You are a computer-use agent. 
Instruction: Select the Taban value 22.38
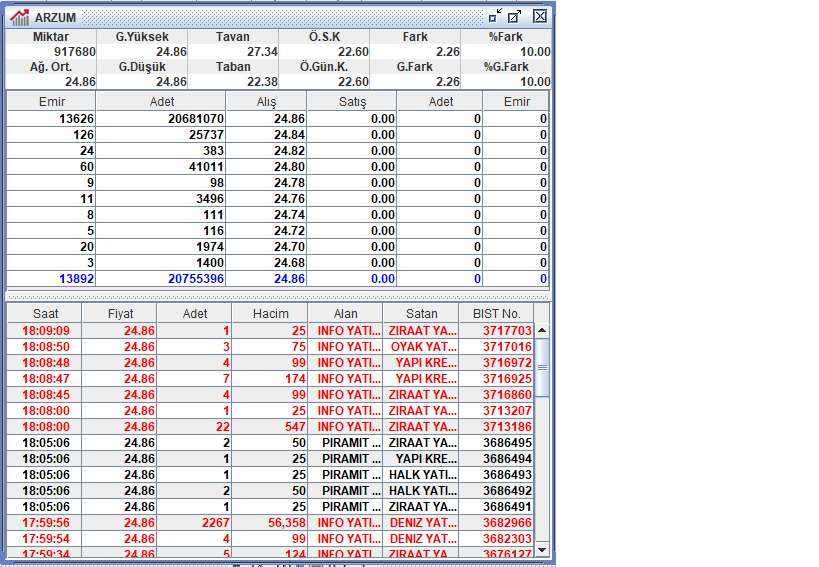[262, 82]
